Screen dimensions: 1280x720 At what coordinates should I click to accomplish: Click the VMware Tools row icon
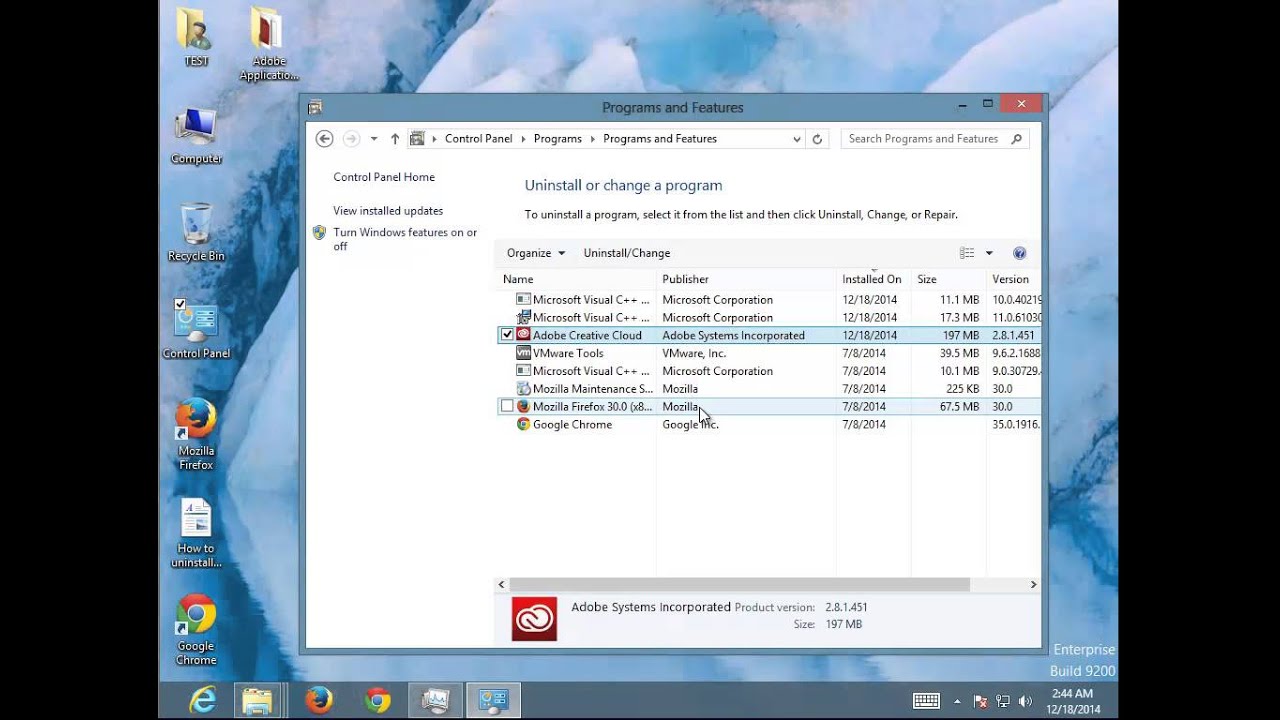point(523,353)
